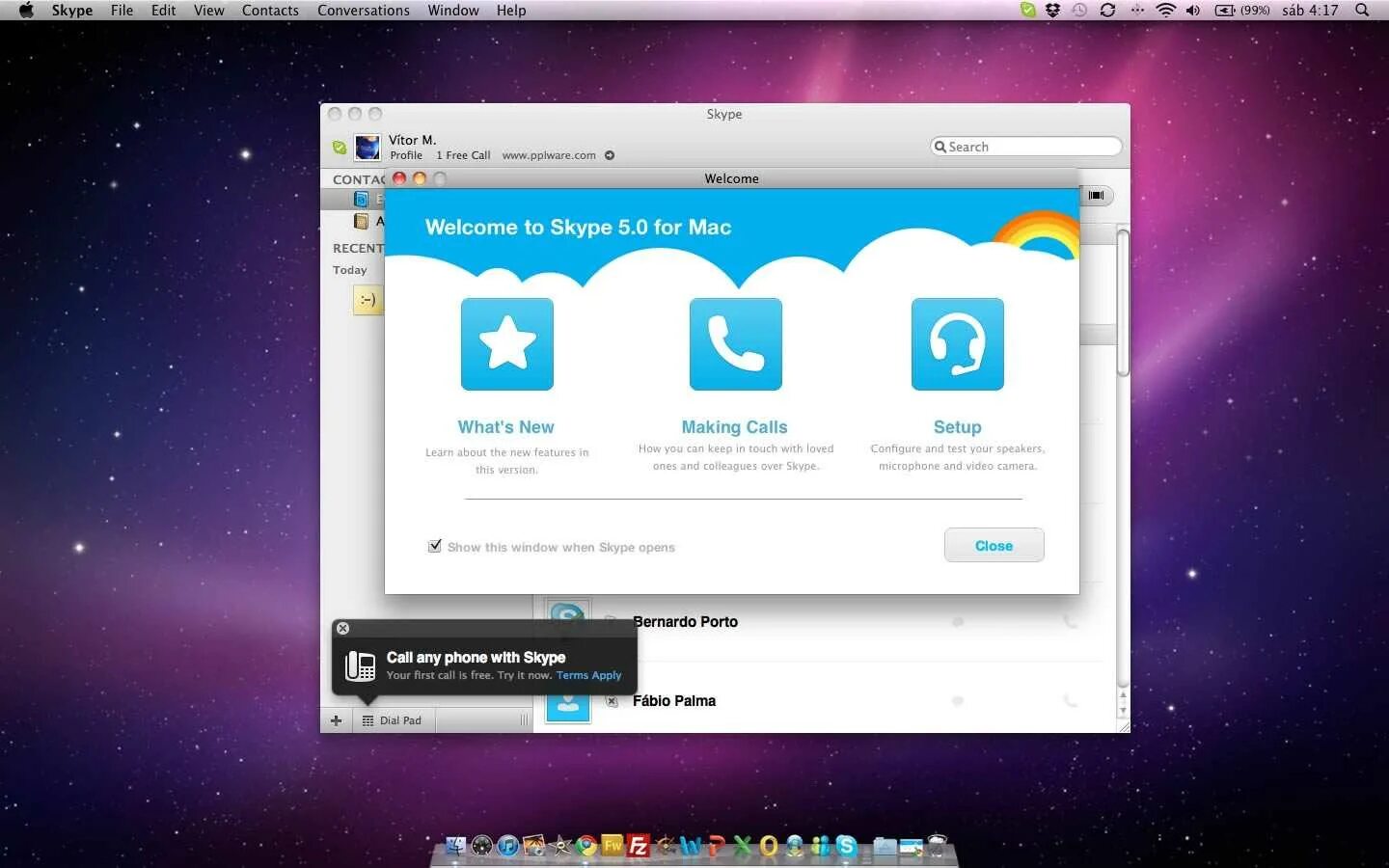Open Vítor M. online status icon

[340, 148]
